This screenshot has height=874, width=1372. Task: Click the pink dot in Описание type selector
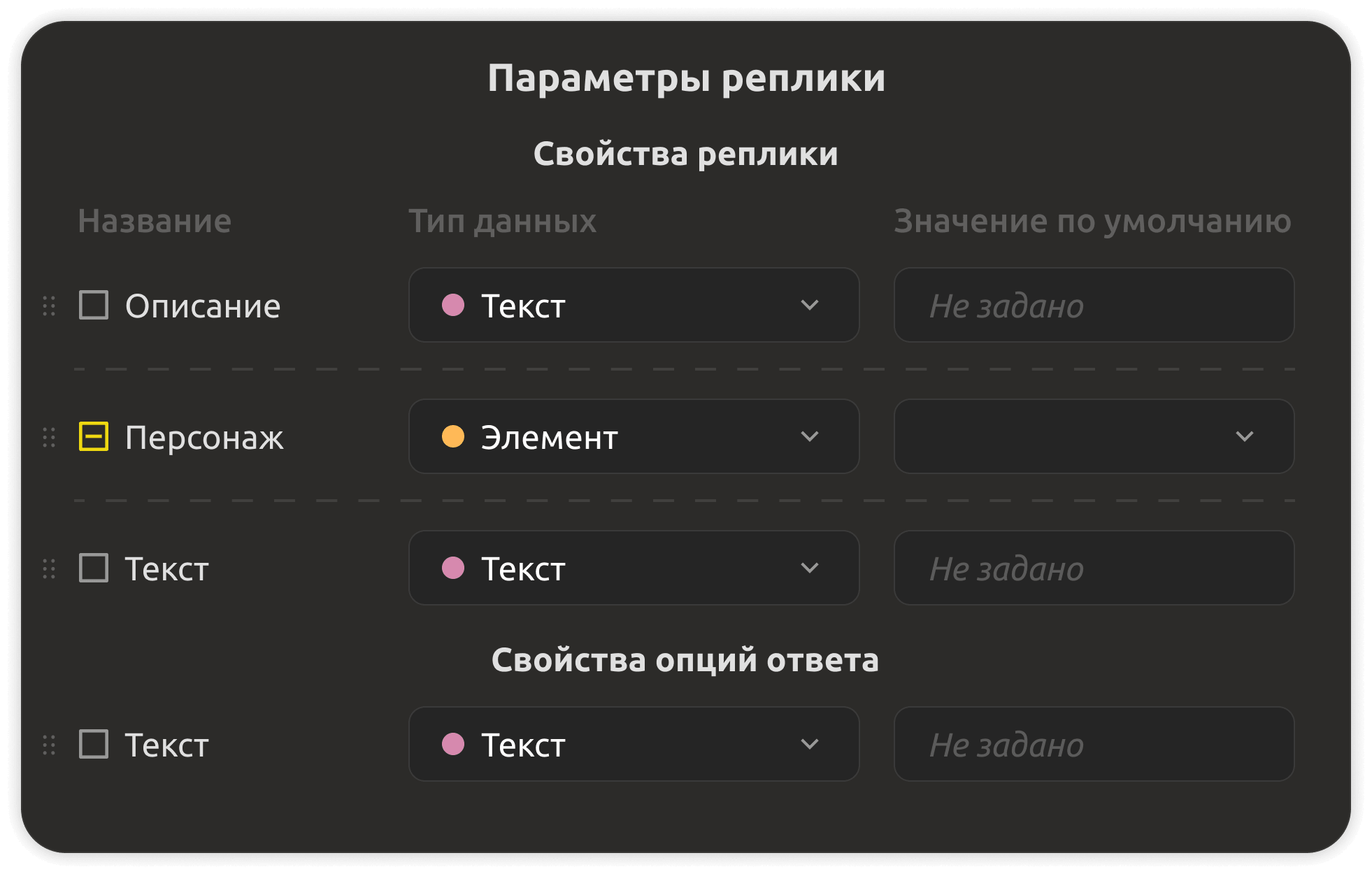click(x=453, y=305)
